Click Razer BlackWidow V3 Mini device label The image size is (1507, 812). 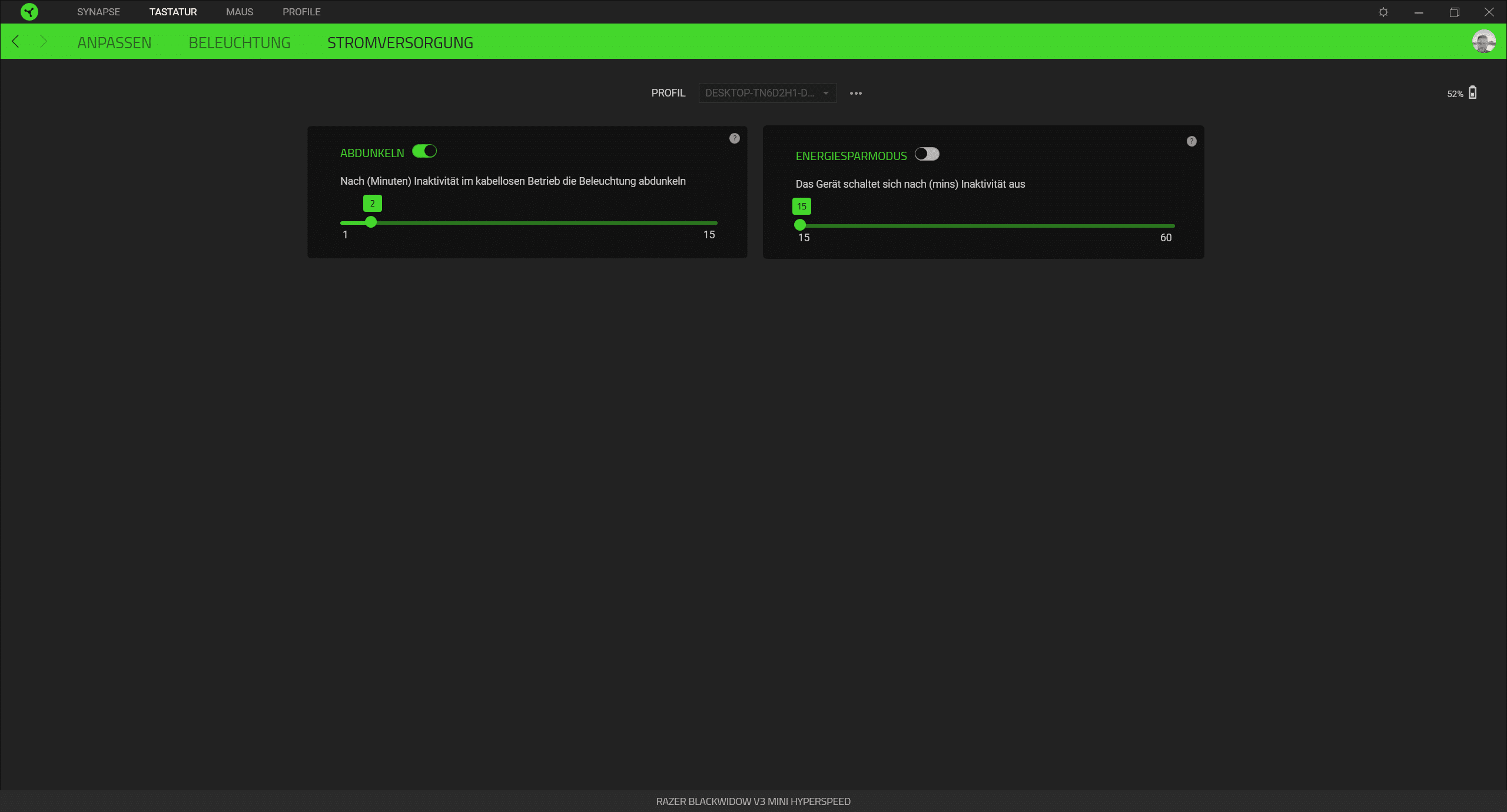[753, 801]
